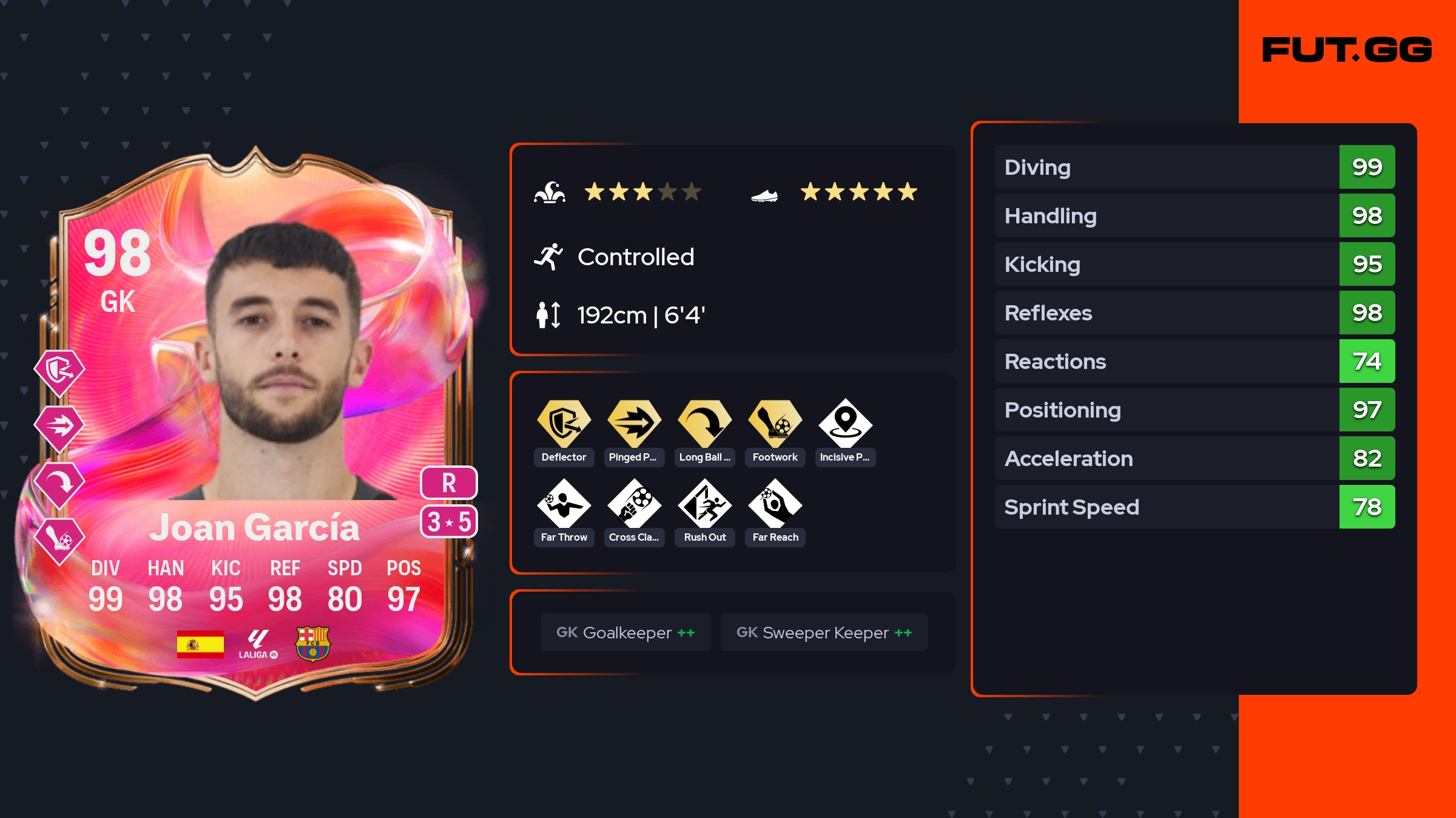This screenshot has width=1456, height=818.
Task: Click the Far Reach playstyle icon
Action: [x=775, y=503]
